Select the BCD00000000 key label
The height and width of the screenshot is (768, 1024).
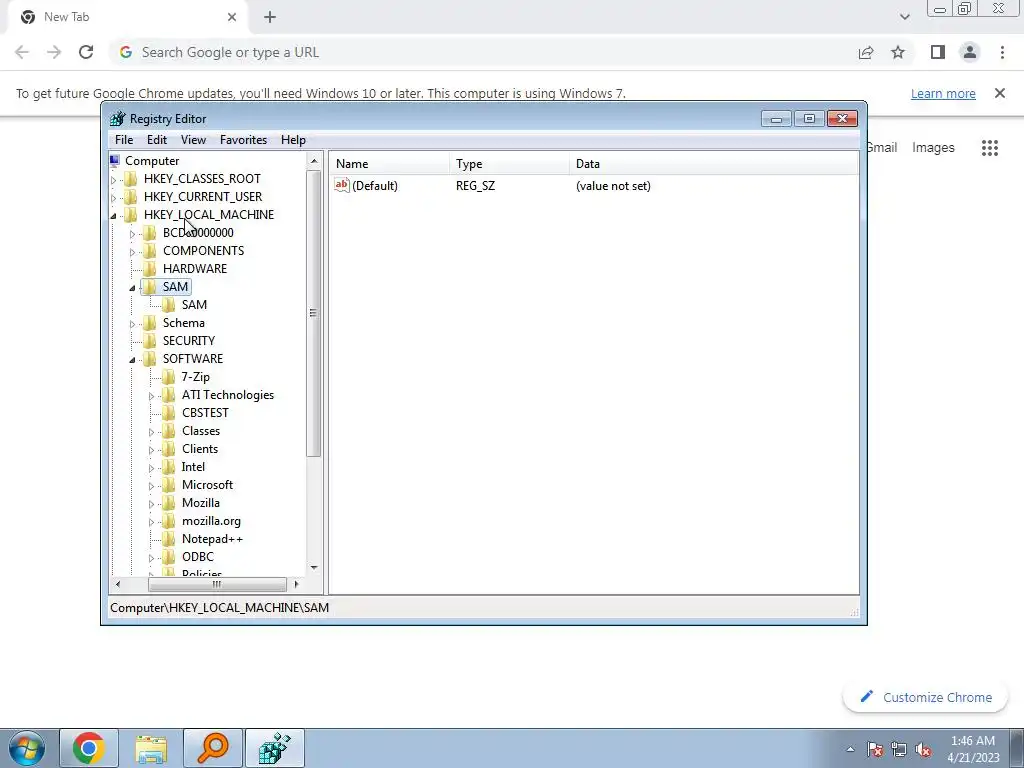point(198,232)
